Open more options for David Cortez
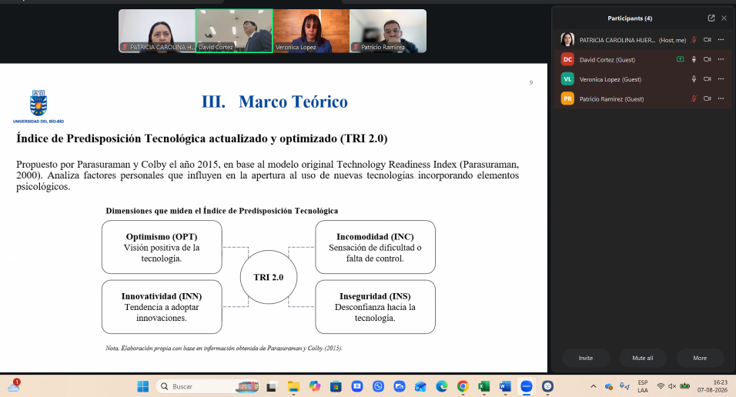The height and width of the screenshot is (397, 736). 721,60
